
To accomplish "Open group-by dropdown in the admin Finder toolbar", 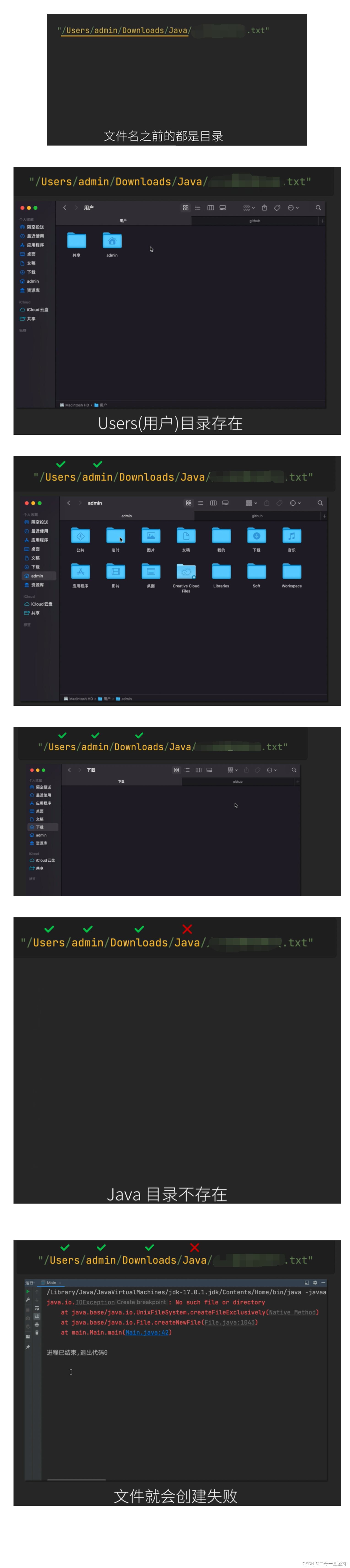I will (251, 503).
